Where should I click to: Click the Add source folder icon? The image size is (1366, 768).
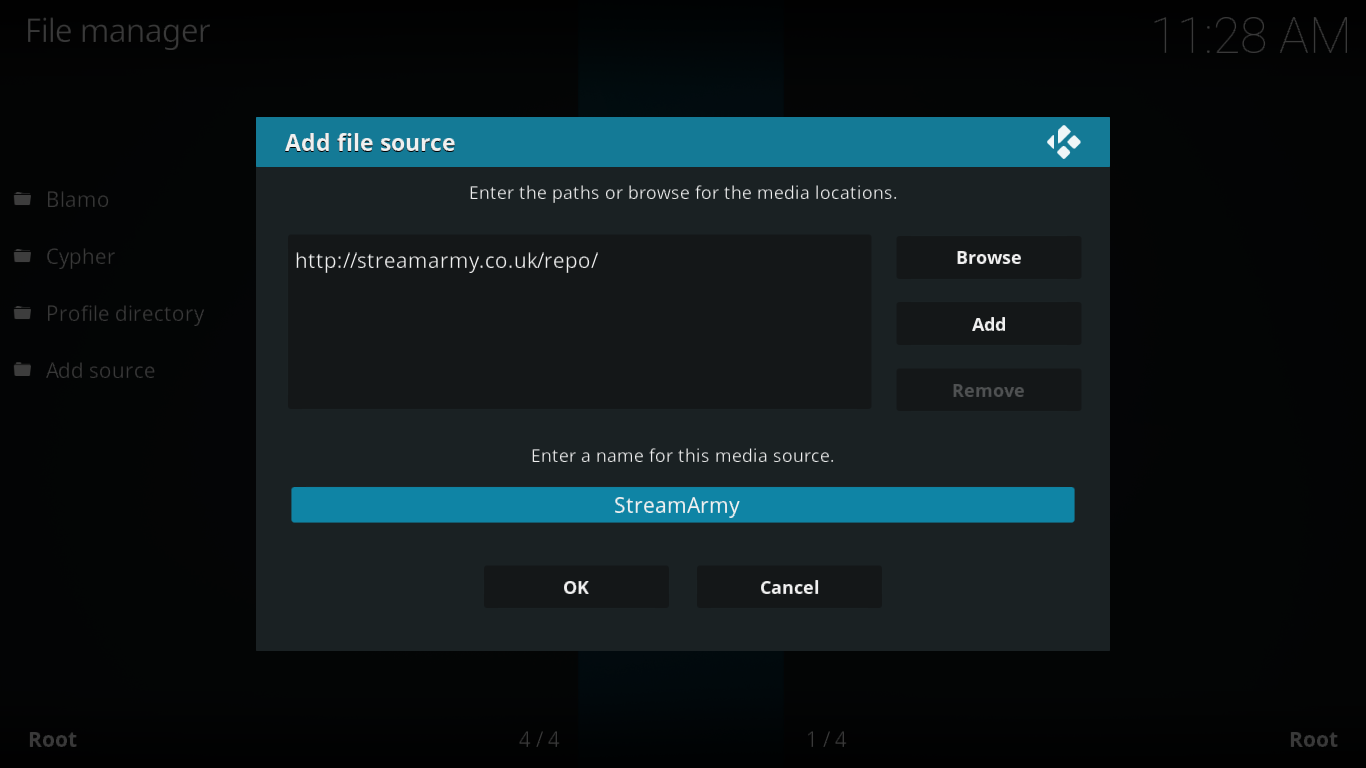pos(21,370)
